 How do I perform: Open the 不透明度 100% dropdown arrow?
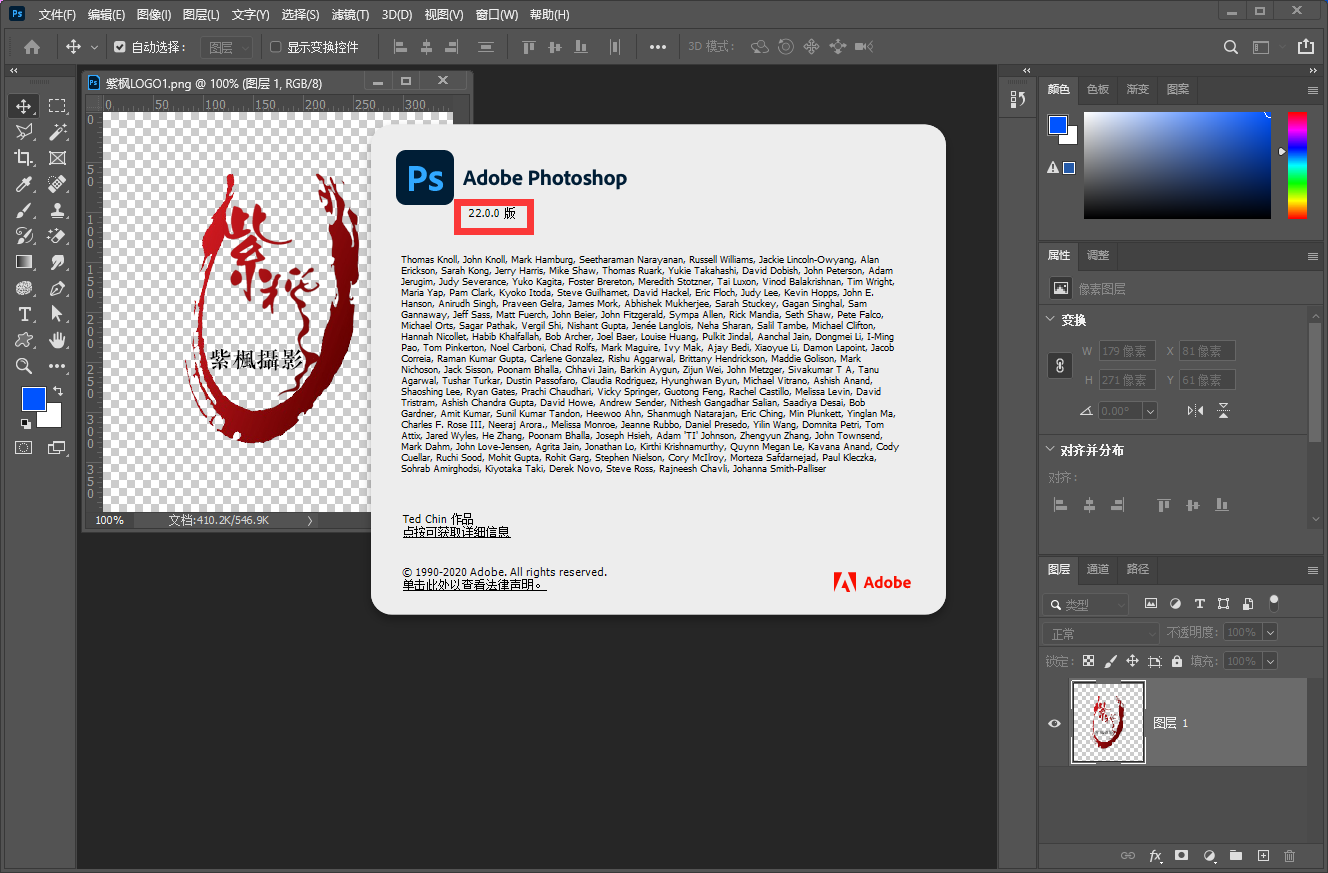click(1270, 632)
